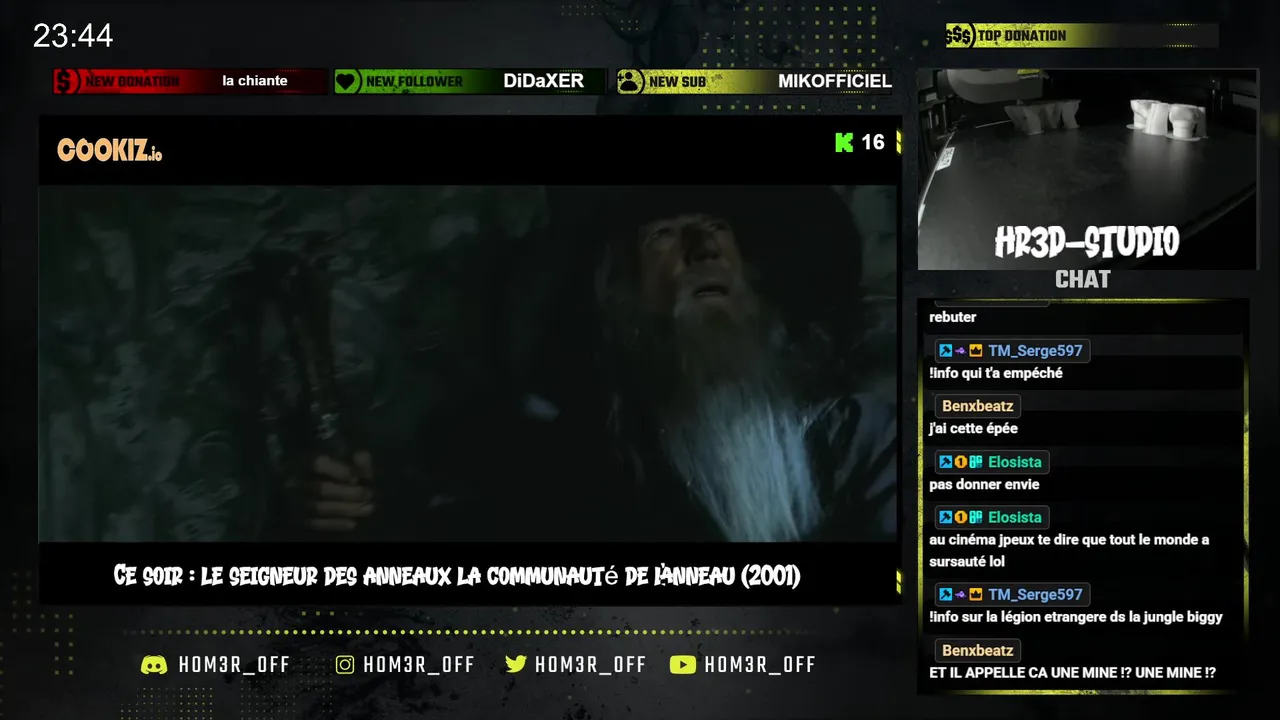
Task: Click username TM_Serge597 above the légion etrangere message
Action: point(1035,595)
